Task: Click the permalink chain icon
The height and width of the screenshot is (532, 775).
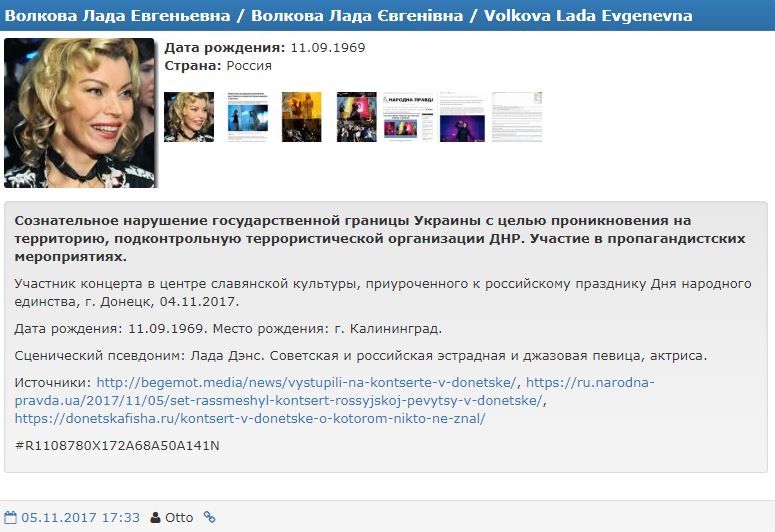Action: point(210,517)
